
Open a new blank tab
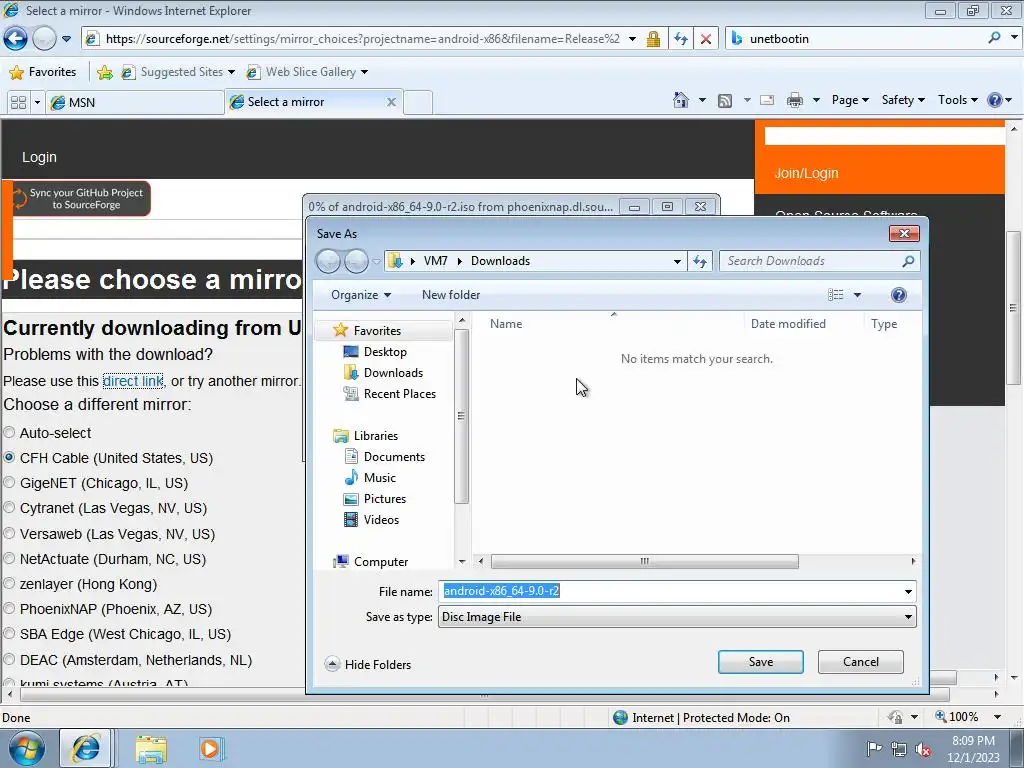click(417, 103)
